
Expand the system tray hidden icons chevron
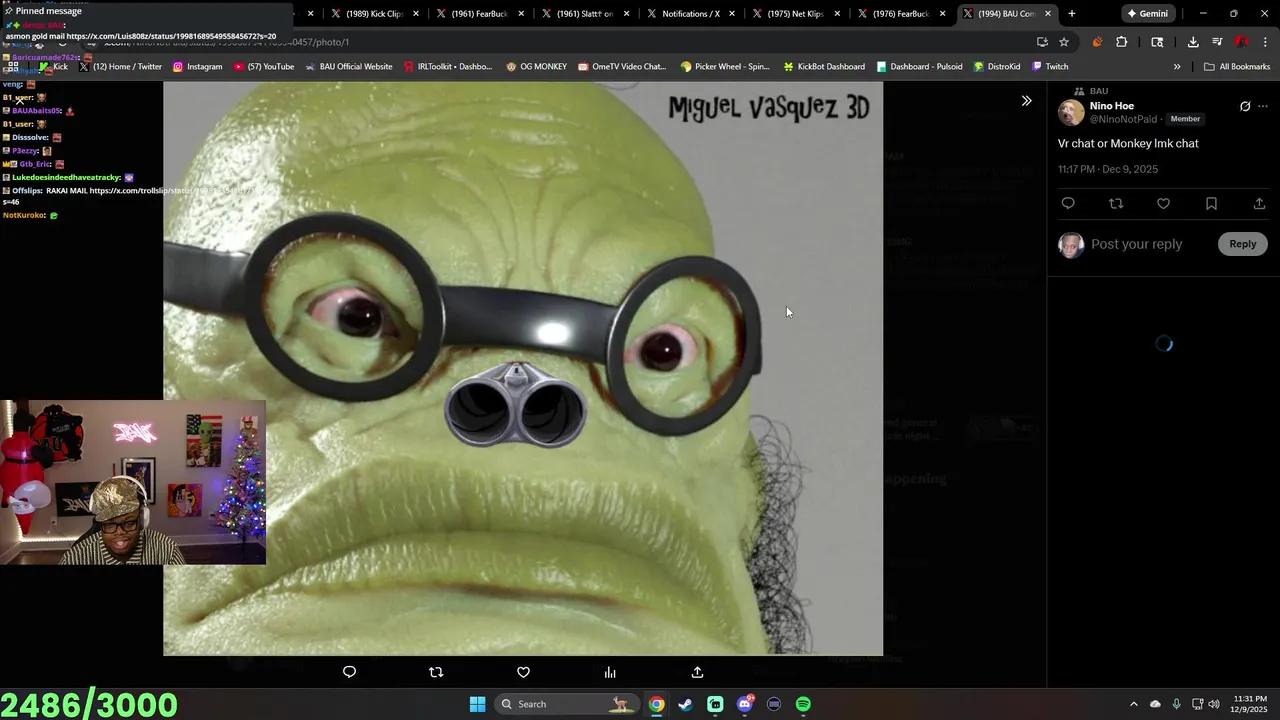coord(1133,704)
